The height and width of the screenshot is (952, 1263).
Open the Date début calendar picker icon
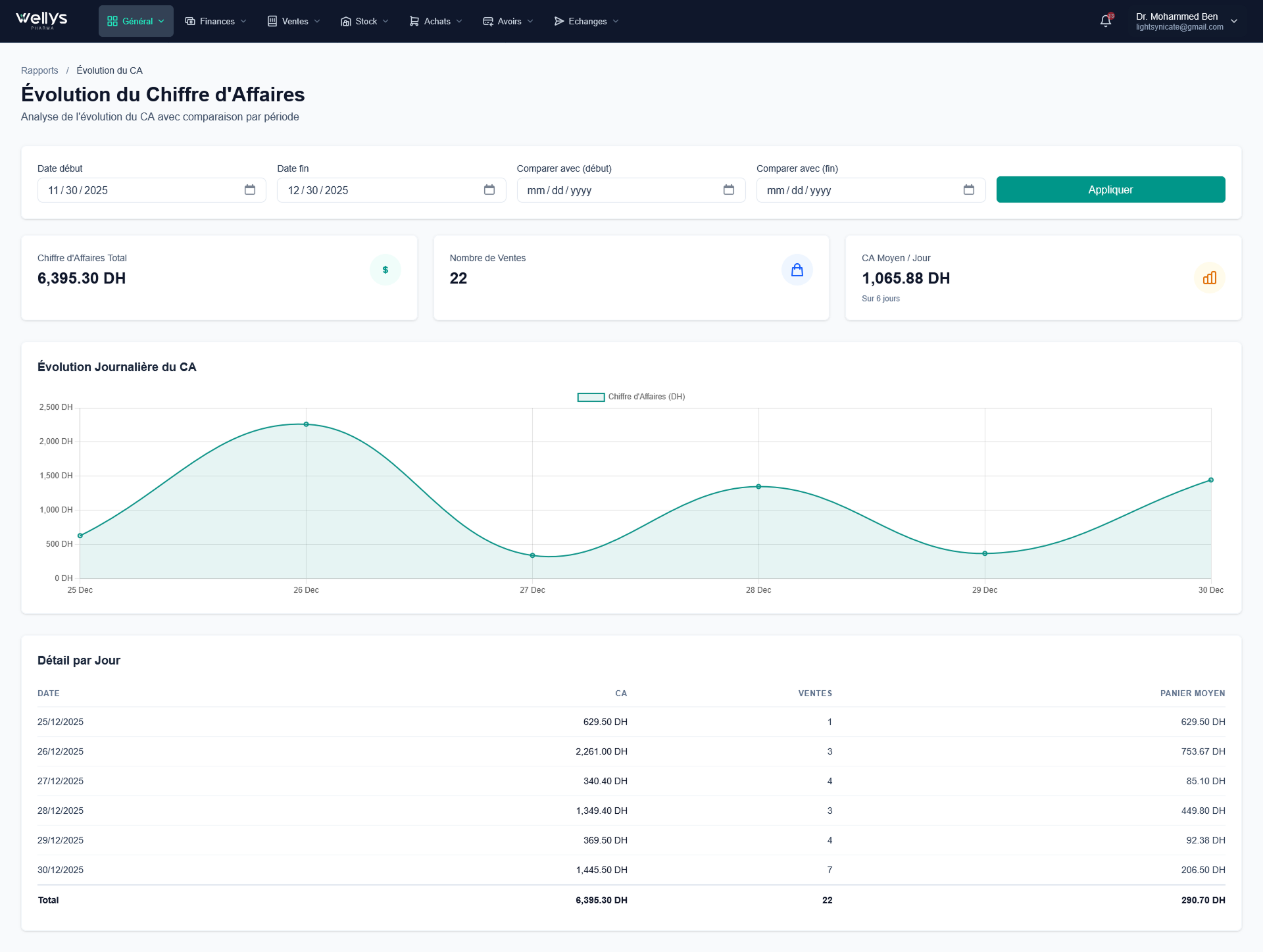(250, 190)
